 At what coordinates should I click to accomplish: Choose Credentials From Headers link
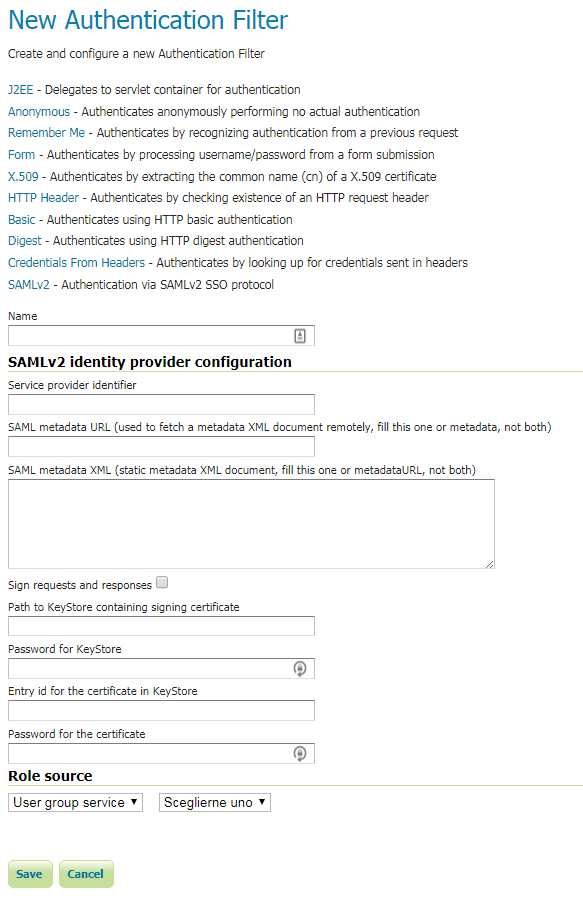point(76,262)
